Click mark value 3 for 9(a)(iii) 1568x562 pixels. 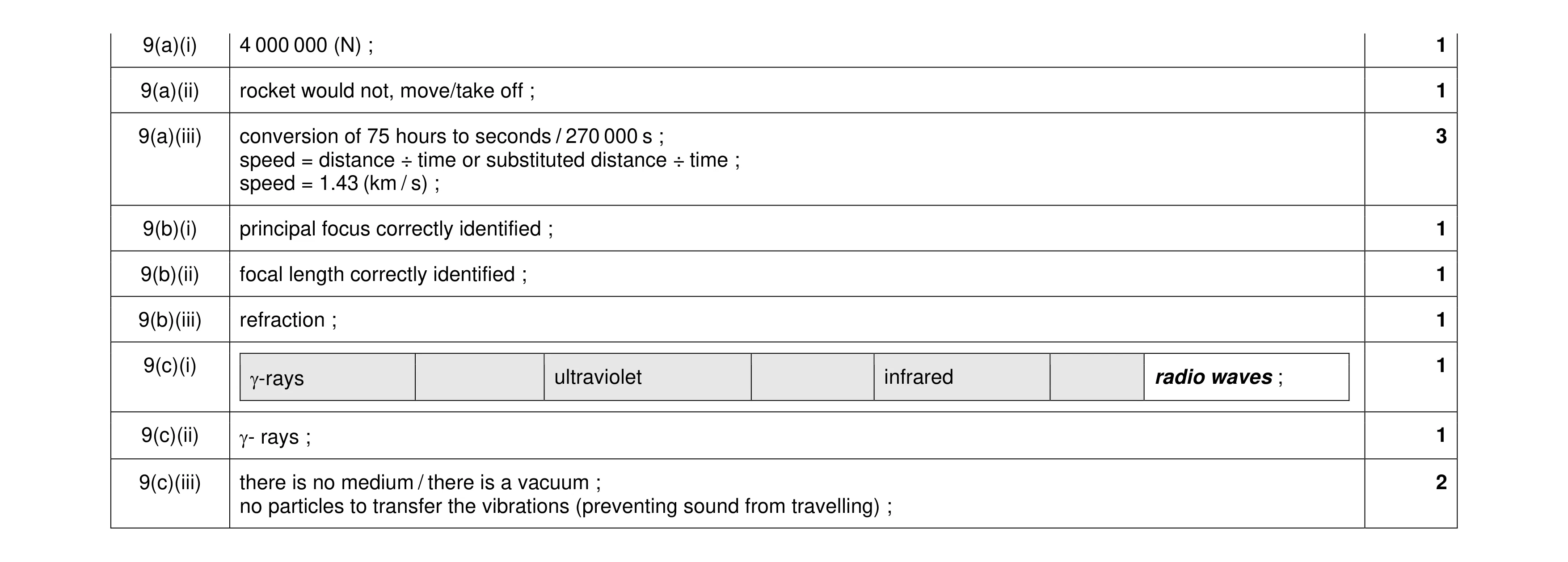1441,136
